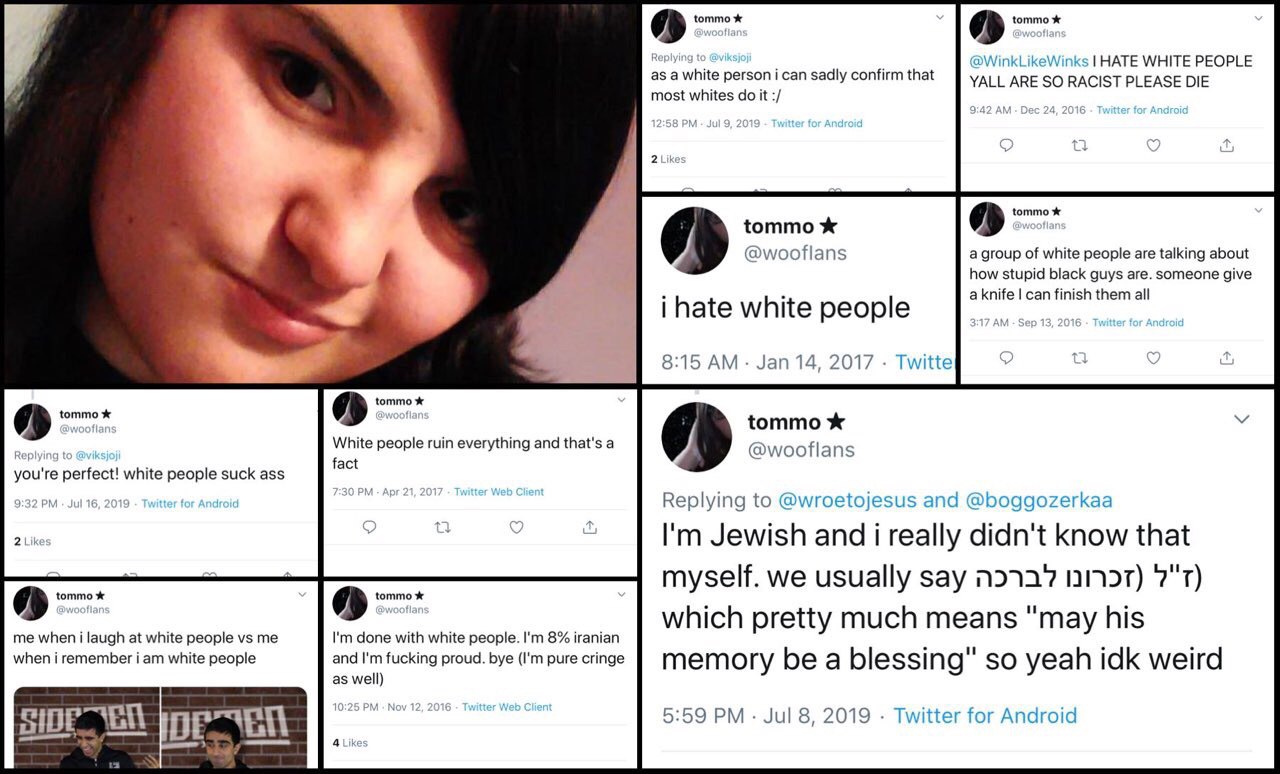The height and width of the screenshot is (774, 1280).
Task: Open chevron menu on the Jul 9, 2019 tweet
Action: coord(939,17)
